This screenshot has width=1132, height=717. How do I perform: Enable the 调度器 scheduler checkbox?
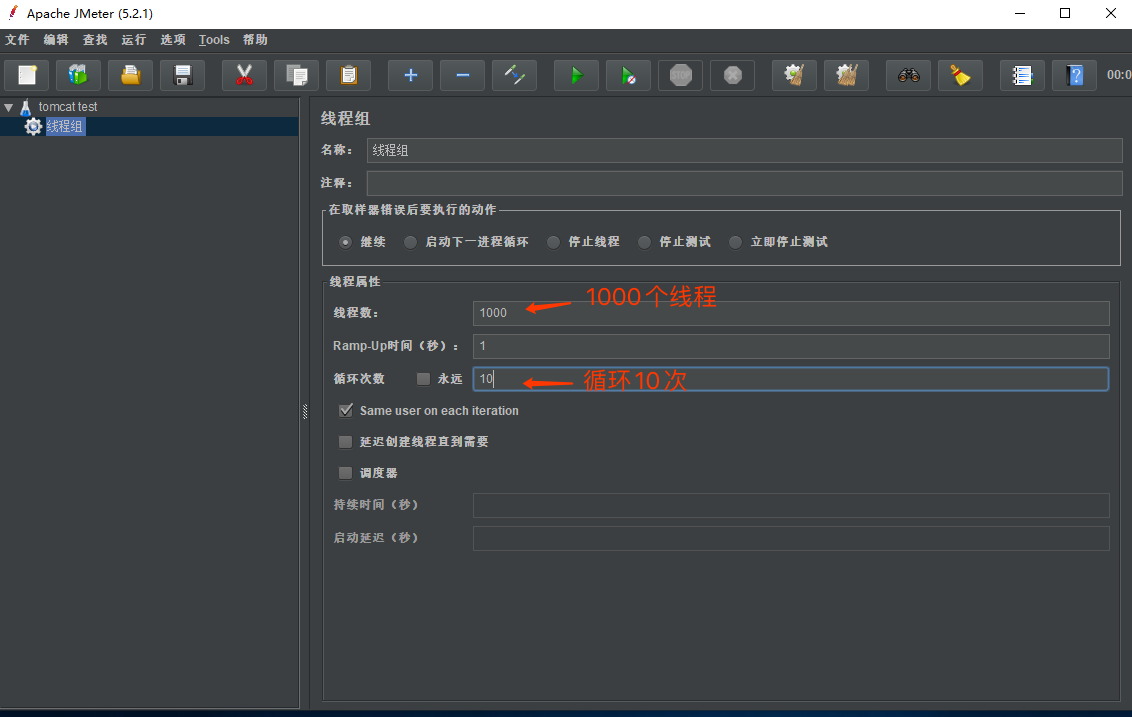point(346,473)
